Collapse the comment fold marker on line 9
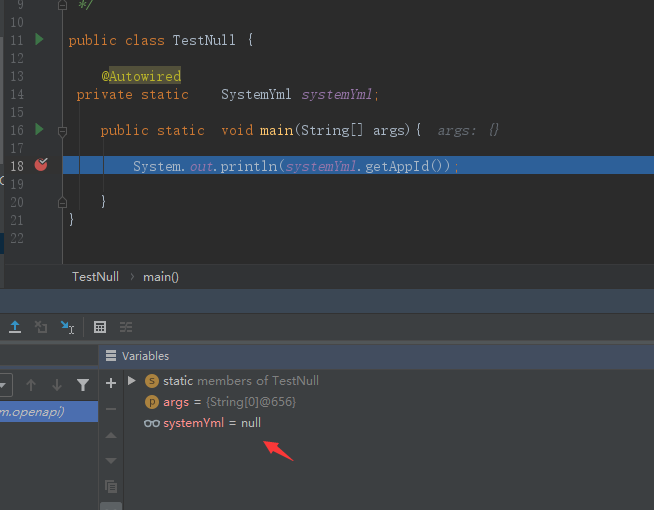The width and height of the screenshot is (654, 510). click(x=62, y=5)
